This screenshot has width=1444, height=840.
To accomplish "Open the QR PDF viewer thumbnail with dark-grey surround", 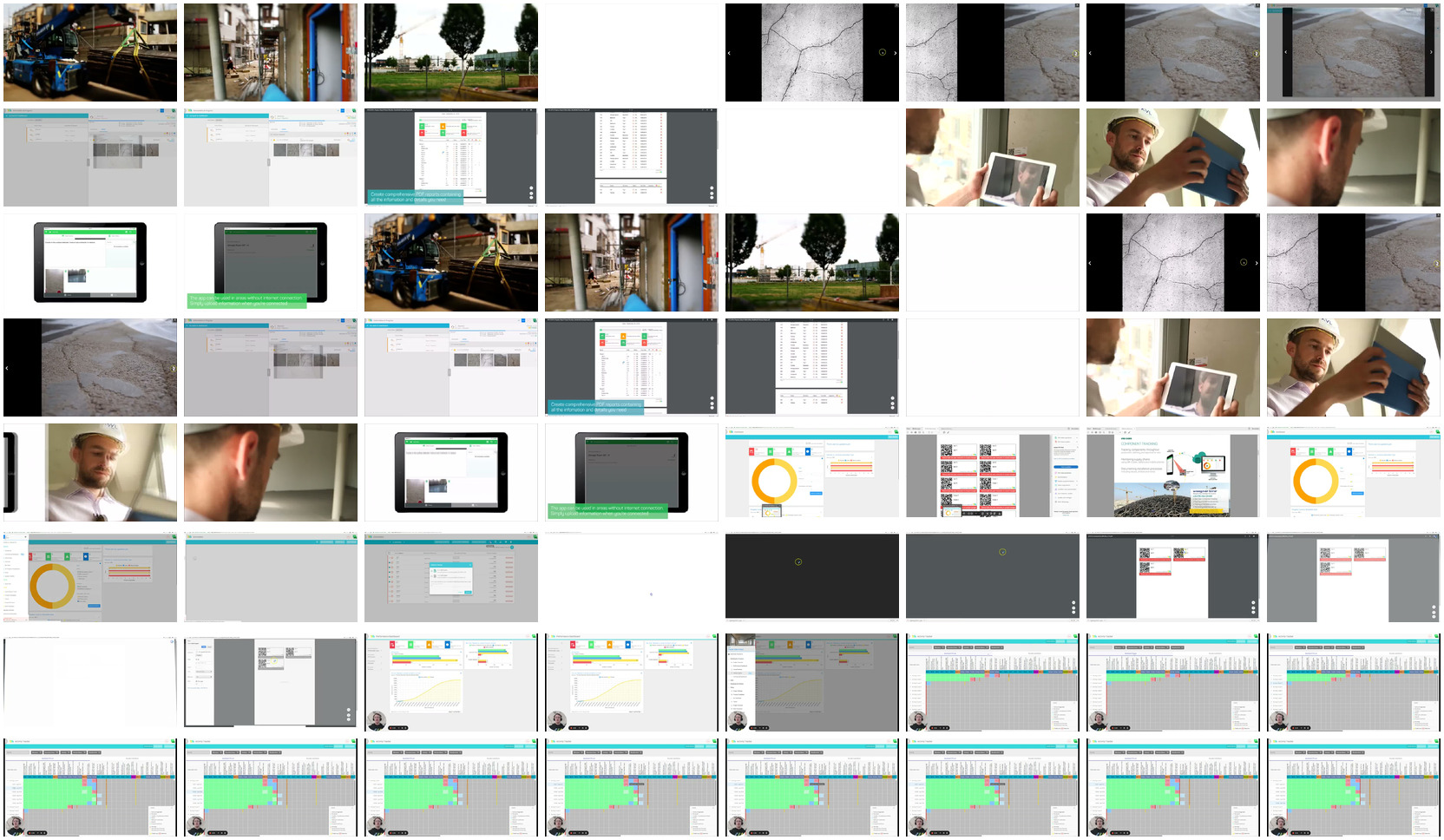I will pyautogui.click(x=1172, y=577).
